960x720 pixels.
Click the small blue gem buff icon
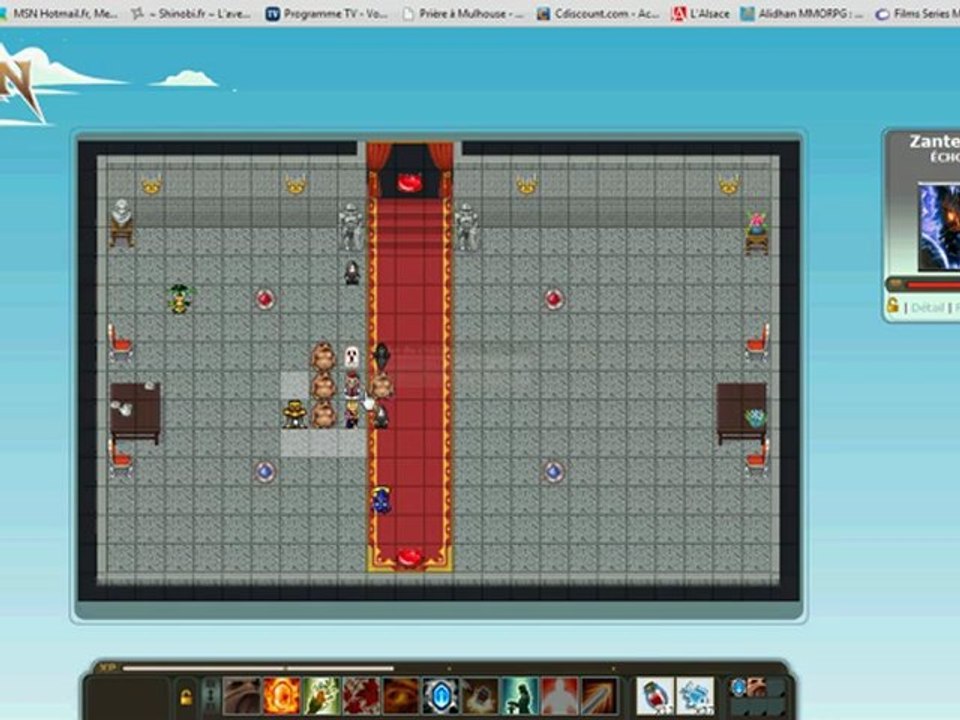738,688
